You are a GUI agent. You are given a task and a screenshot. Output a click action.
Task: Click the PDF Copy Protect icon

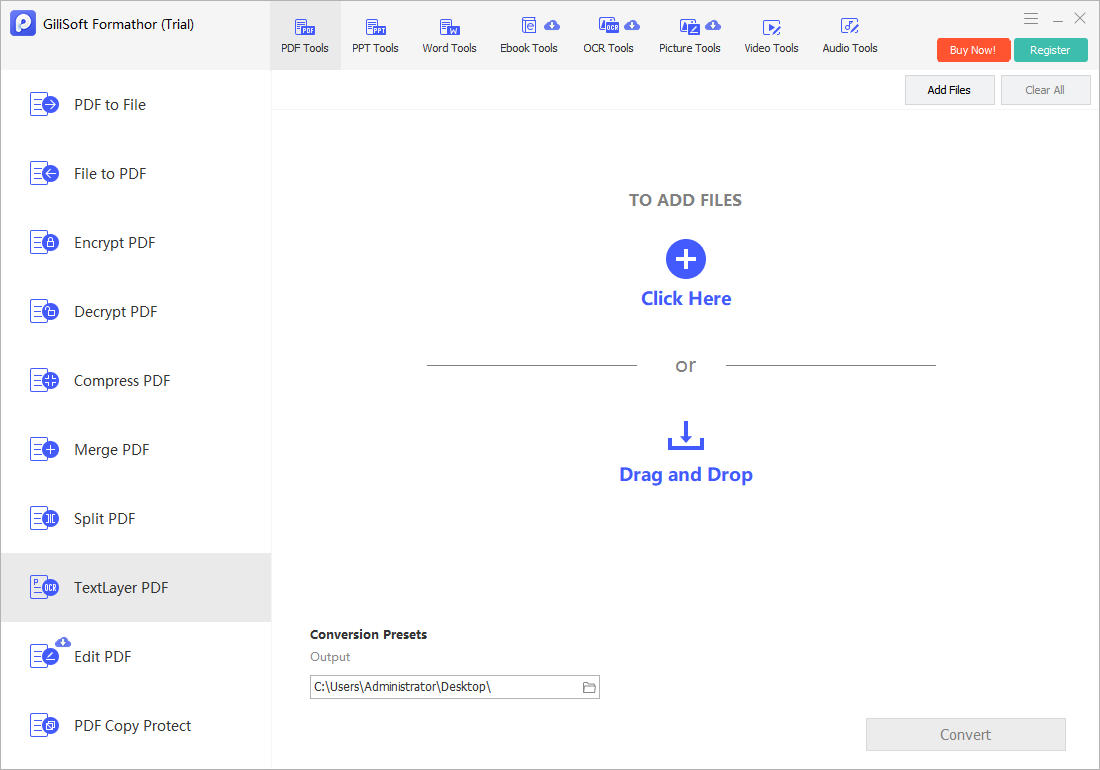pos(44,726)
